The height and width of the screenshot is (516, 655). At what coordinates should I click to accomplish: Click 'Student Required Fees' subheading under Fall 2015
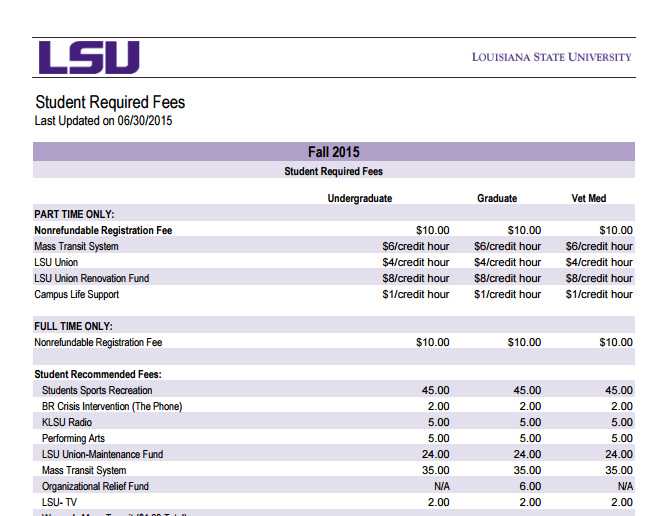click(x=333, y=171)
